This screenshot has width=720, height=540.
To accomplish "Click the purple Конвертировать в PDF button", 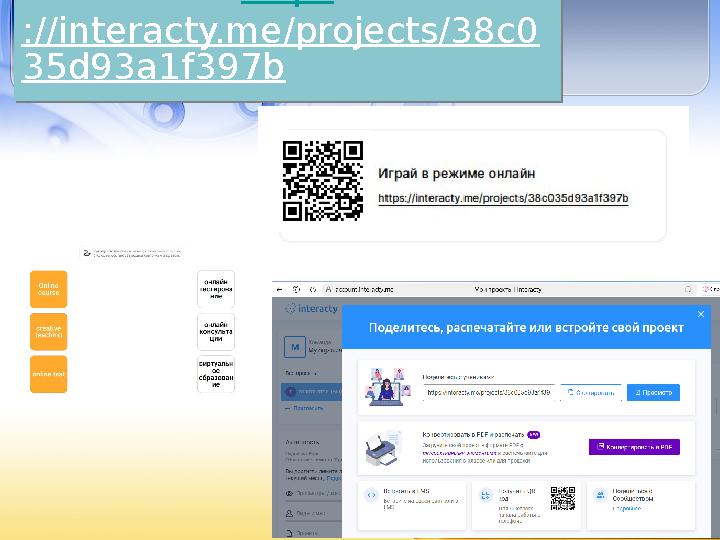I will [x=634, y=447].
